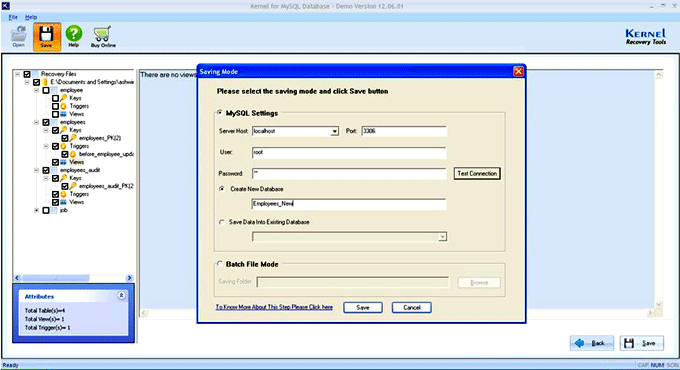Viewport: 680px width, 370px height.
Task: Click the Password input field
Action: [349, 174]
